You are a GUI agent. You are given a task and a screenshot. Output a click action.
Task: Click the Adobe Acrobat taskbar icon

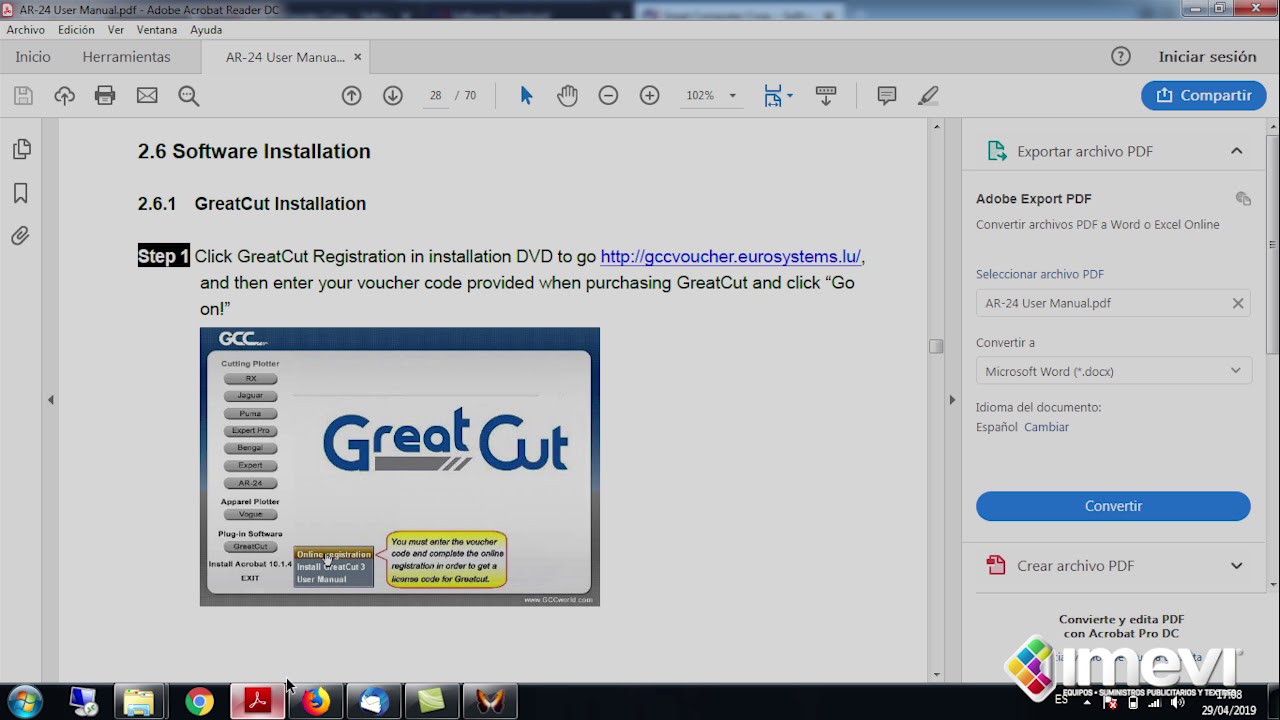(x=258, y=702)
